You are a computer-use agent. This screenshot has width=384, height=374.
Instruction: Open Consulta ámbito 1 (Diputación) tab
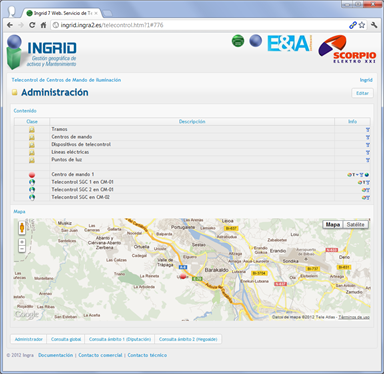(120, 339)
